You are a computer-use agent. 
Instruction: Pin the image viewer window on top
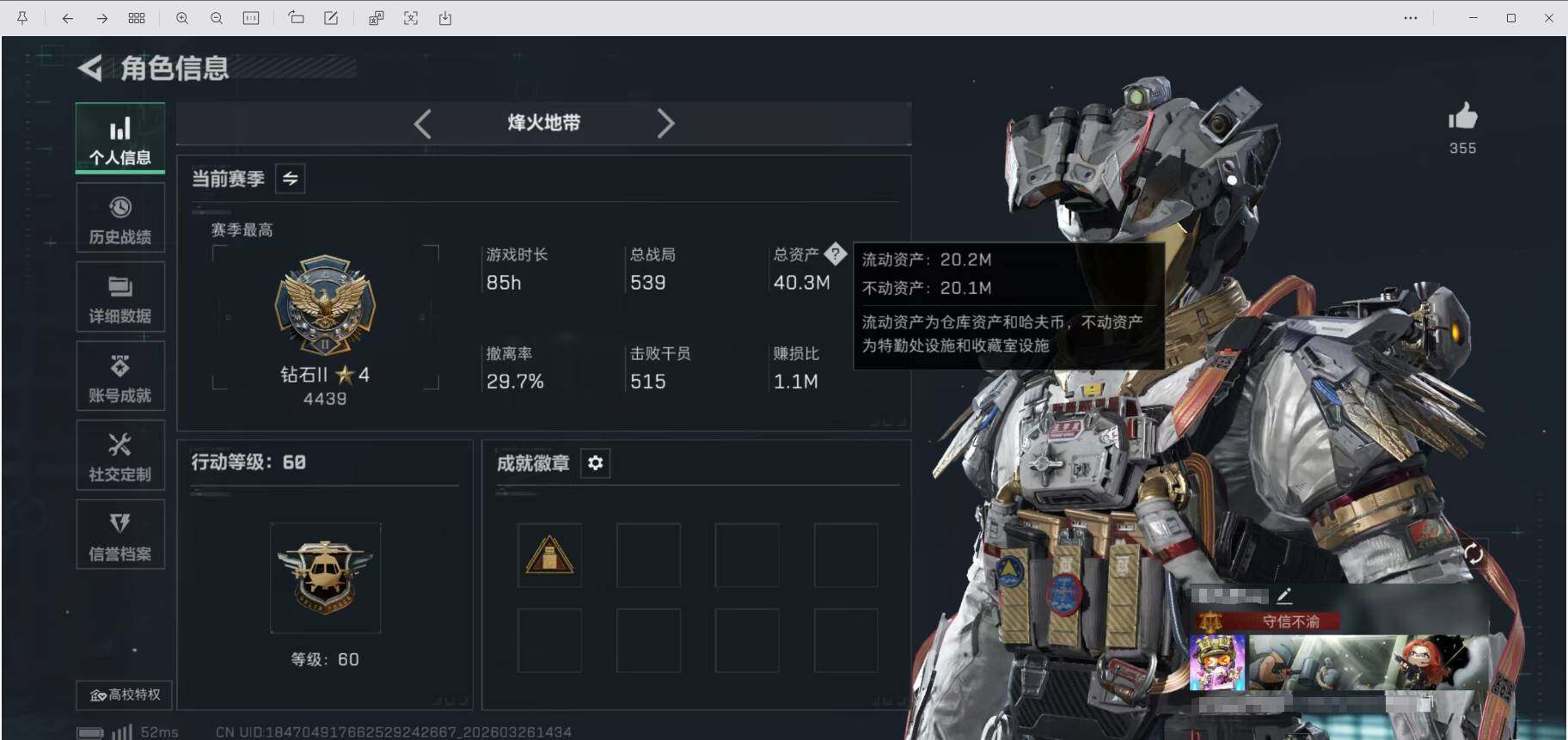tap(22, 18)
